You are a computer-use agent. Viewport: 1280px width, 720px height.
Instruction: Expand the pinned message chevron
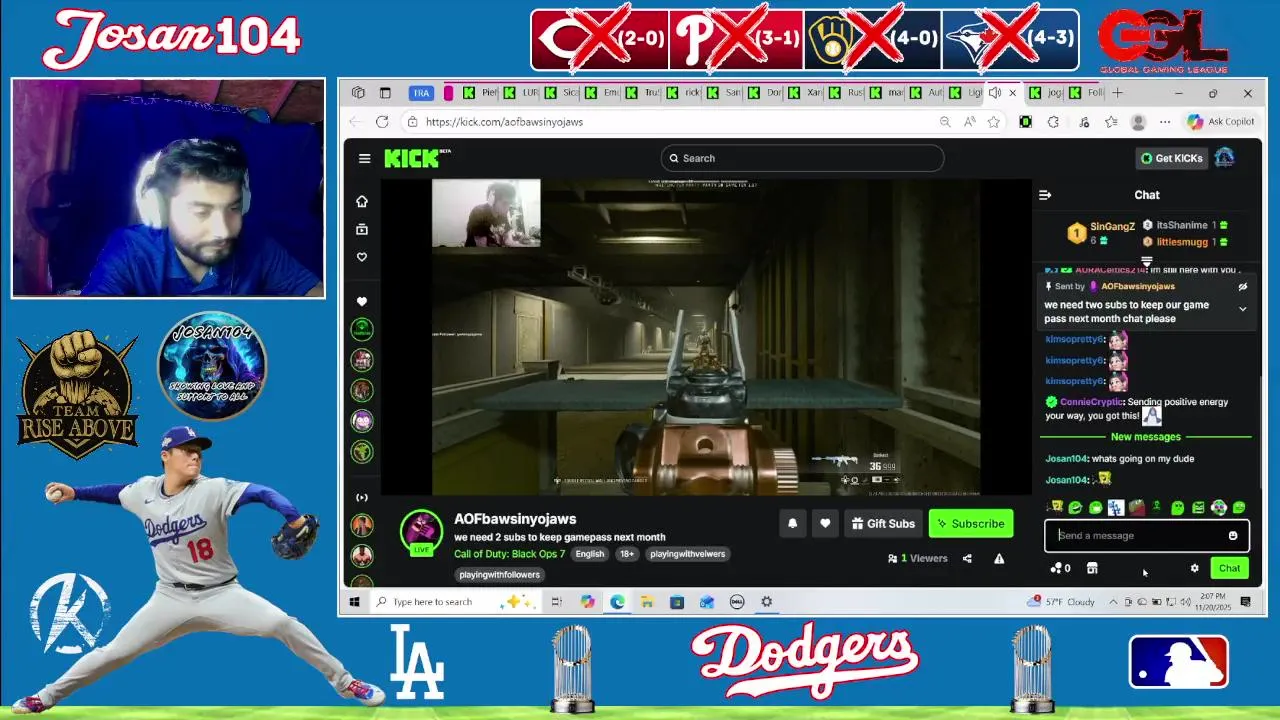[x=1243, y=309]
